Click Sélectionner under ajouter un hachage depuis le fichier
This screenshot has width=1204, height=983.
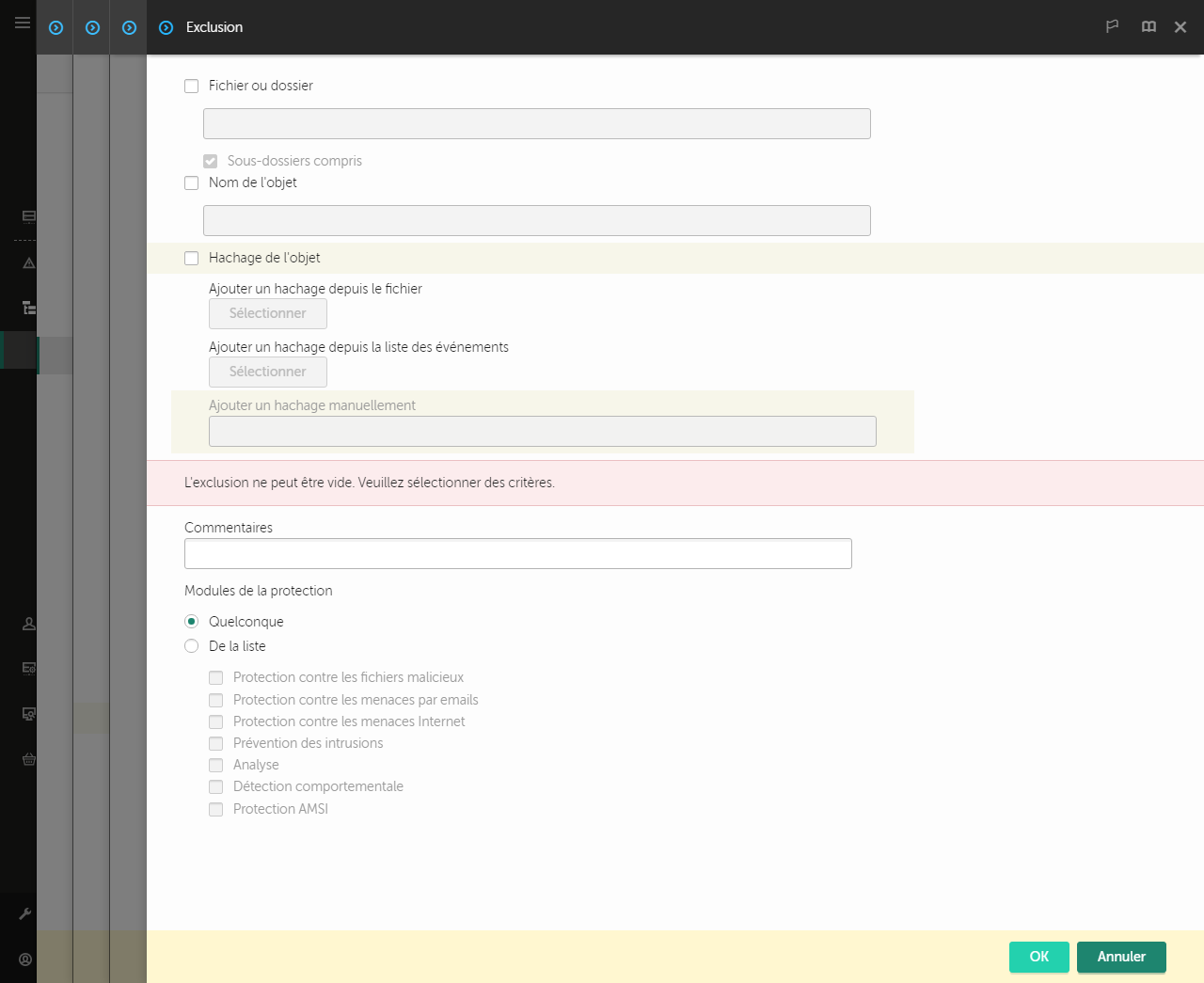tap(267, 313)
